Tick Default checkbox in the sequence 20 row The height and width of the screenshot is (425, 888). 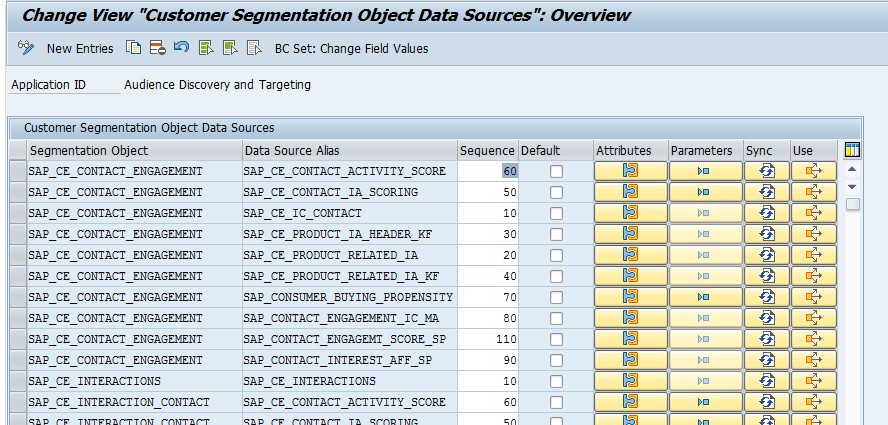click(557, 256)
